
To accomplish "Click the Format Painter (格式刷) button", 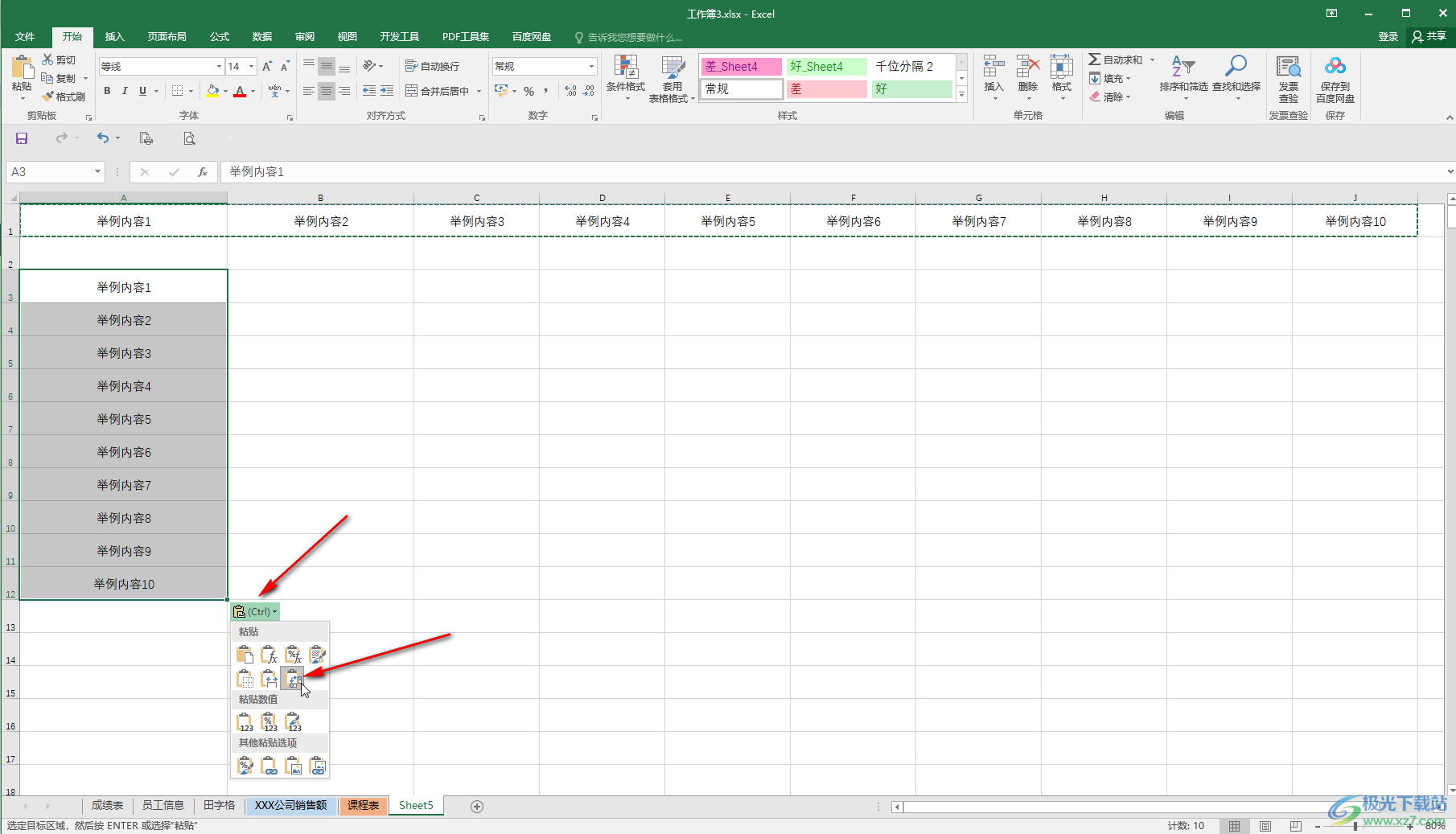I will coord(64,97).
